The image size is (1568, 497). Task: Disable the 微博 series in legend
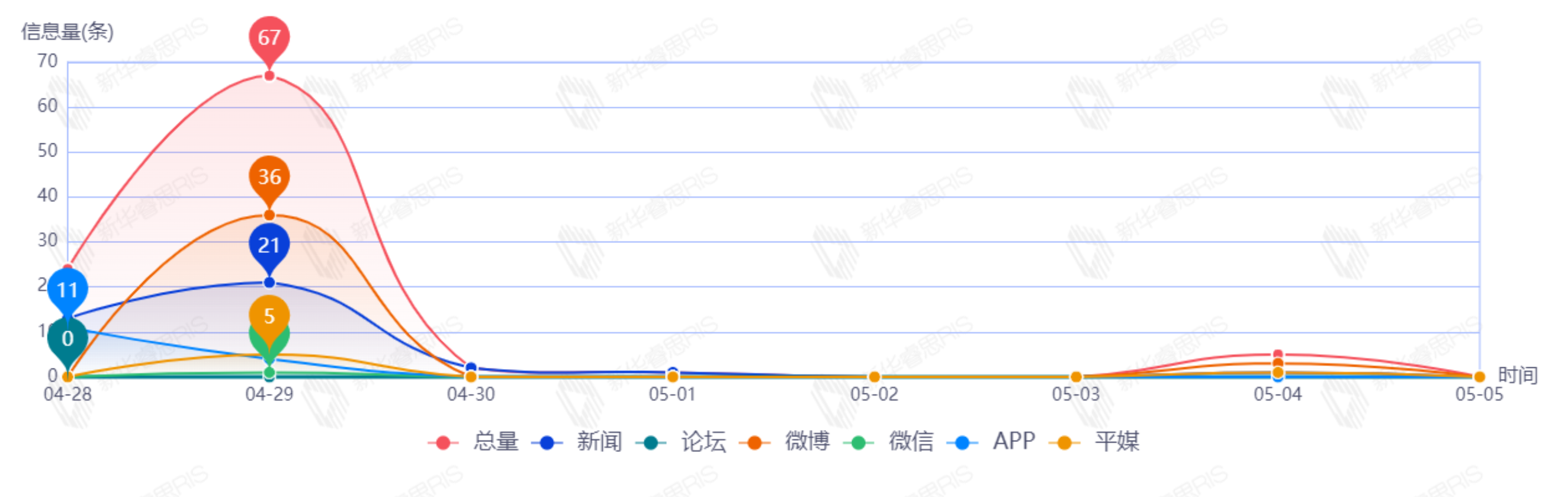(785, 441)
